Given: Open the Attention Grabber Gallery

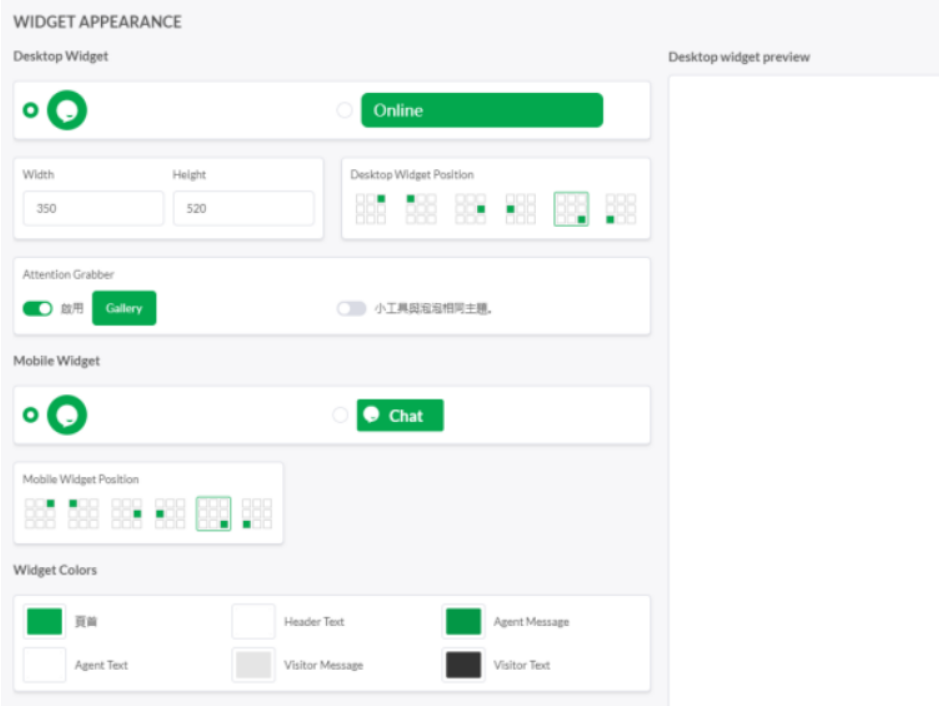Looking at the screenshot, I should pos(124,308).
